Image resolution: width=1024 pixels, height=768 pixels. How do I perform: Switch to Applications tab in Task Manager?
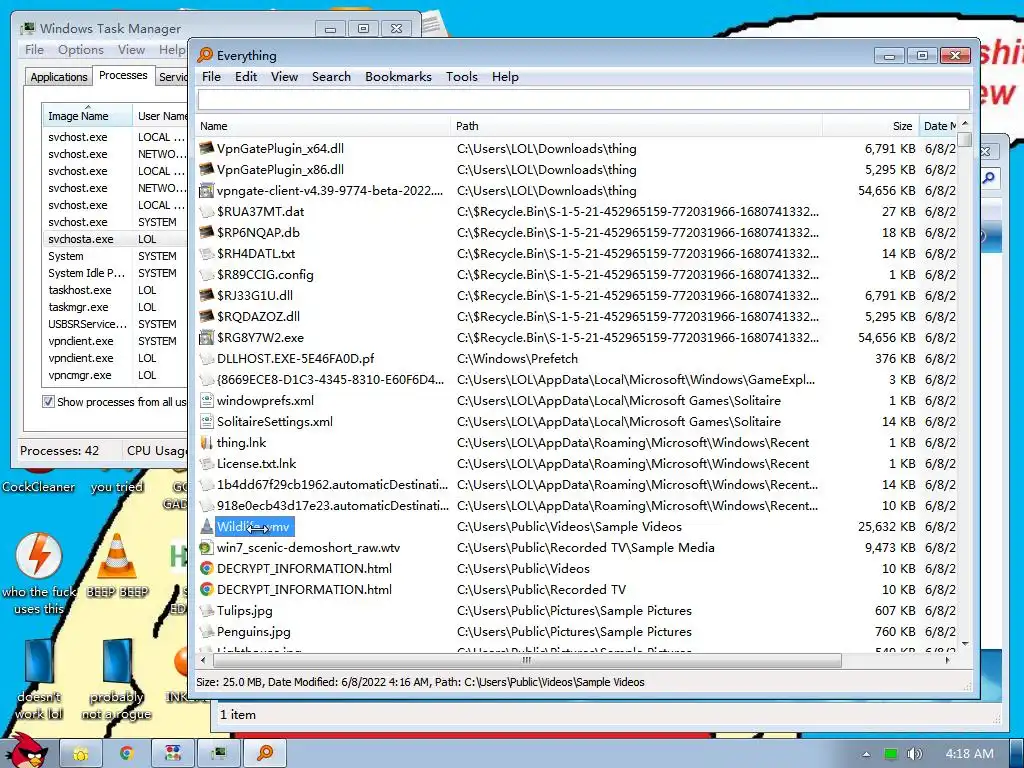tap(59, 76)
